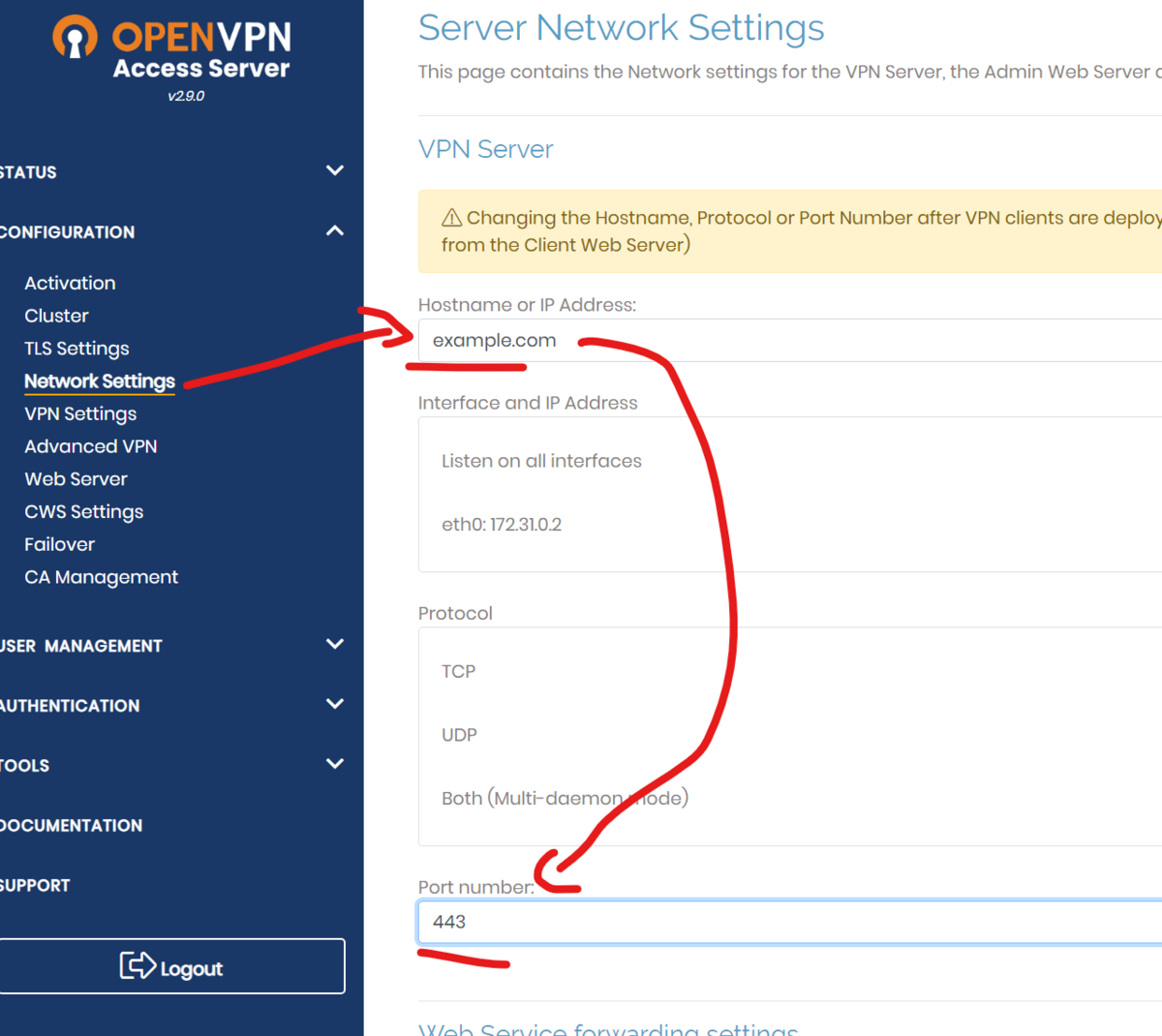Open the Status menu heading
This screenshot has height=1036, width=1162.
[x=28, y=172]
